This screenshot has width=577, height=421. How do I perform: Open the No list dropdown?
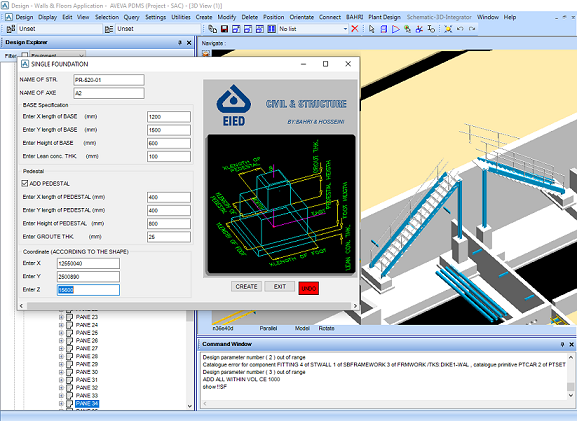tap(345, 29)
